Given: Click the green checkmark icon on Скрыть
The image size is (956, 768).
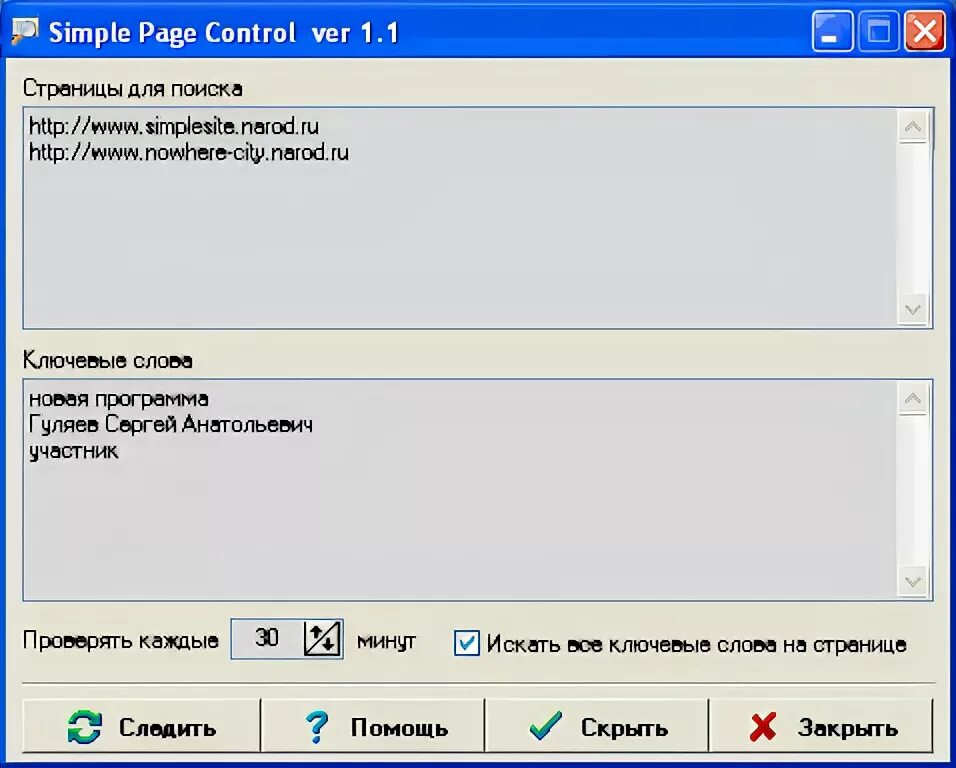Looking at the screenshot, I should (x=545, y=726).
